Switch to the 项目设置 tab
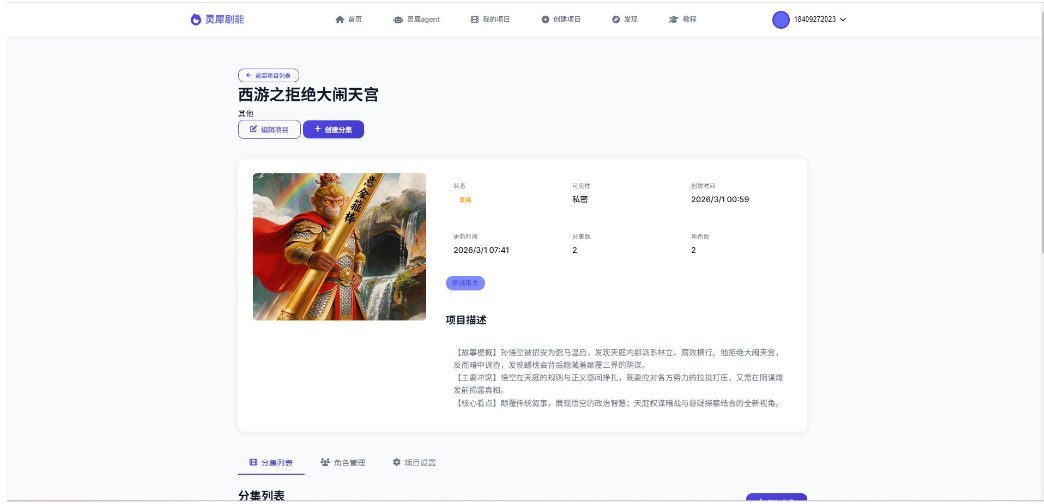Screen dimensions: 1044x504 click(414, 462)
